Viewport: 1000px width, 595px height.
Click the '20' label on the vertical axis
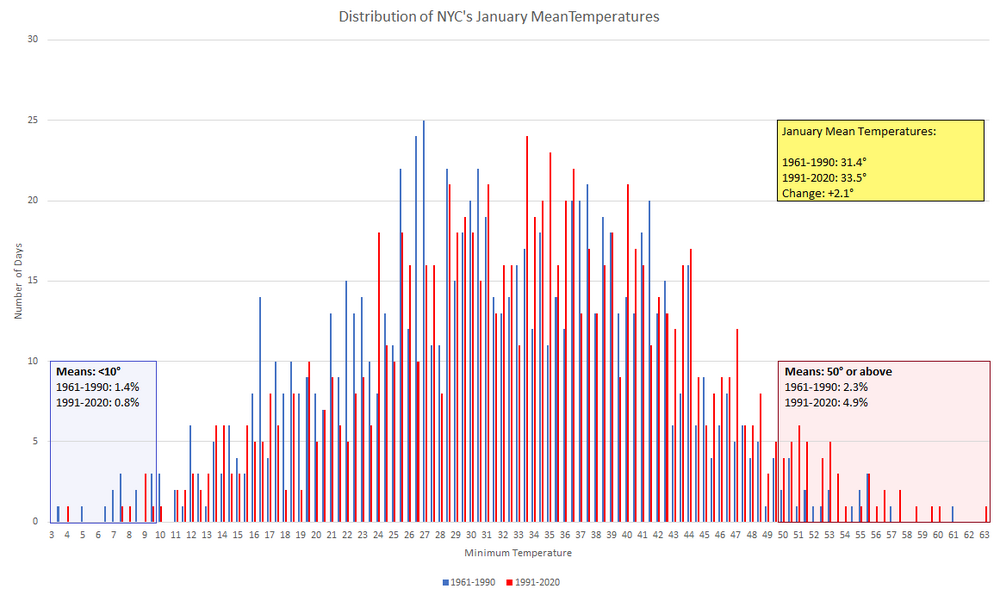click(33, 200)
